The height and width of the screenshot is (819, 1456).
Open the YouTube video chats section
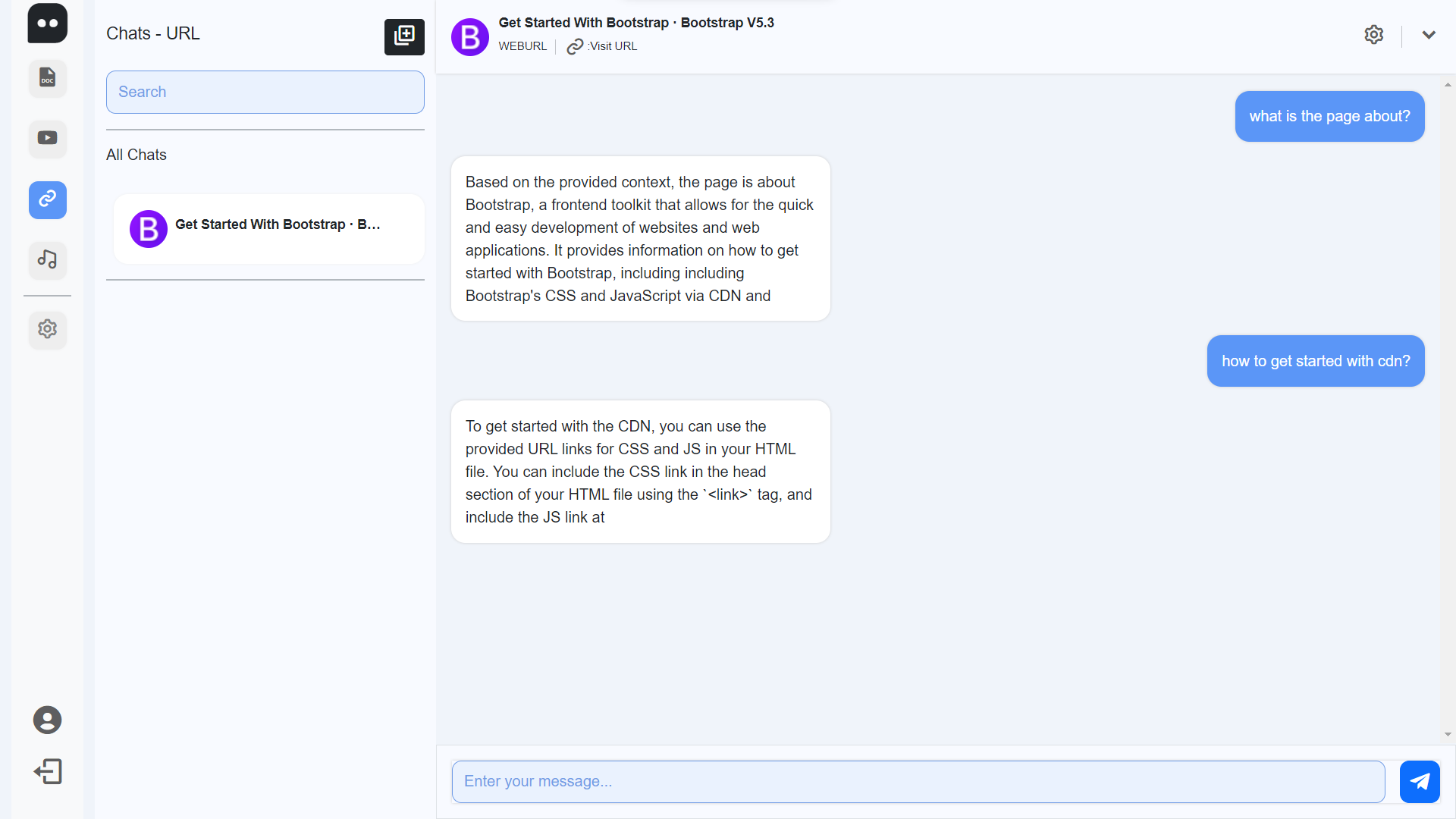pyautogui.click(x=47, y=139)
